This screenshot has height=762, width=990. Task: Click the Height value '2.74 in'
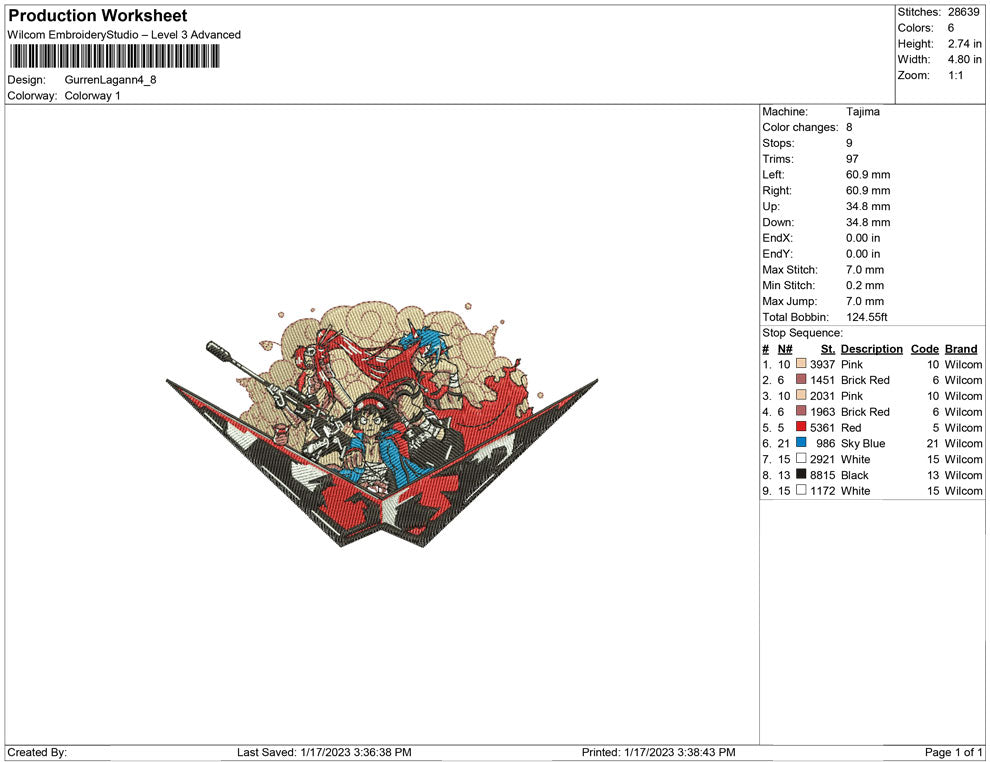(x=965, y=44)
